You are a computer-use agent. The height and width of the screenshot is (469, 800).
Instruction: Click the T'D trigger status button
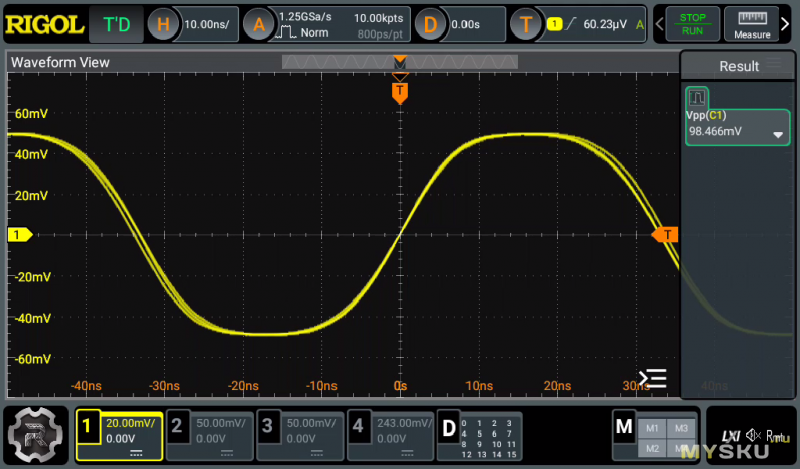click(116, 25)
